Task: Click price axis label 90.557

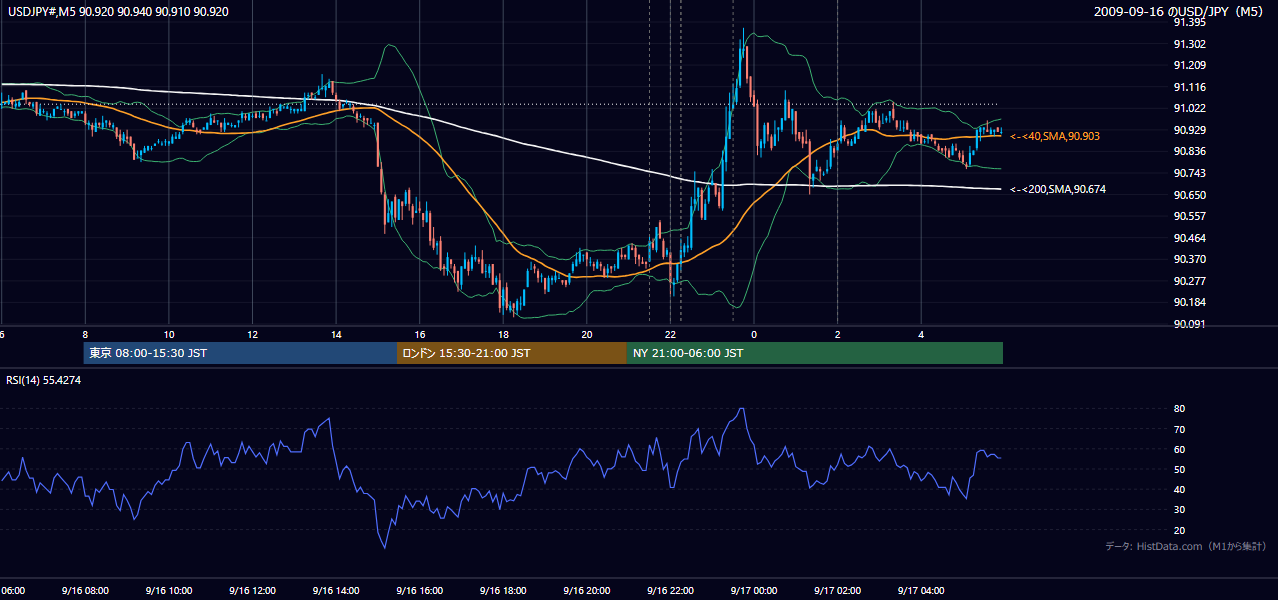Action: [x=1189, y=216]
